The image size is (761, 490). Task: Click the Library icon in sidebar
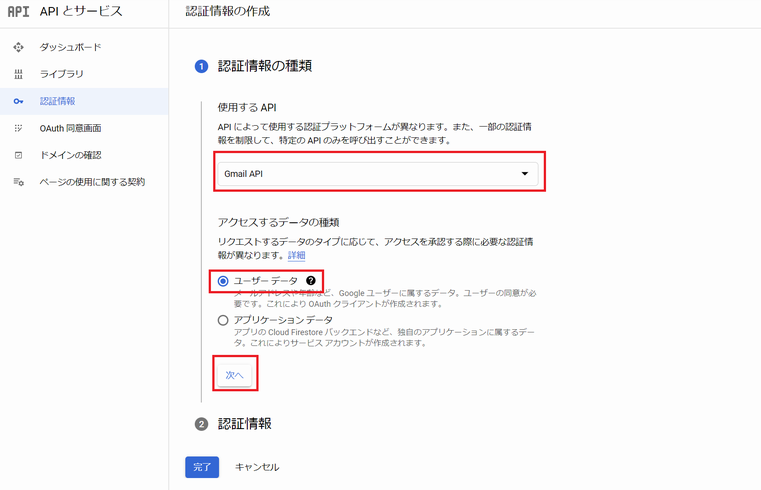coord(18,74)
